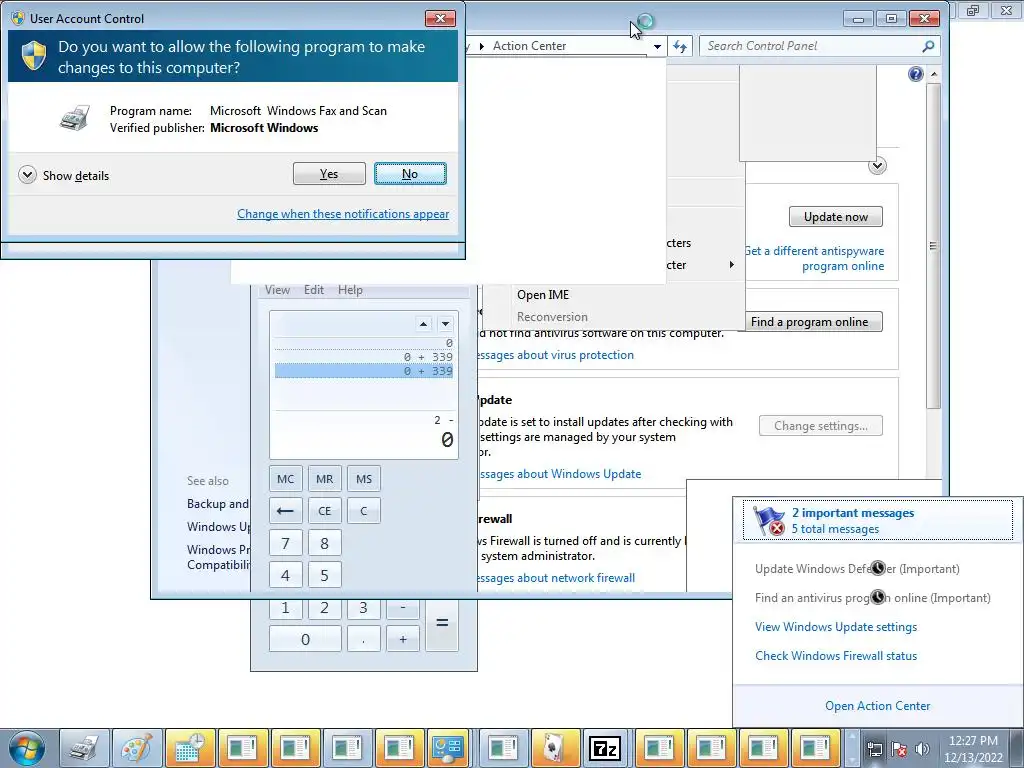The height and width of the screenshot is (768, 1024).
Task: Choose Open IME from context menu
Action: 543,295
